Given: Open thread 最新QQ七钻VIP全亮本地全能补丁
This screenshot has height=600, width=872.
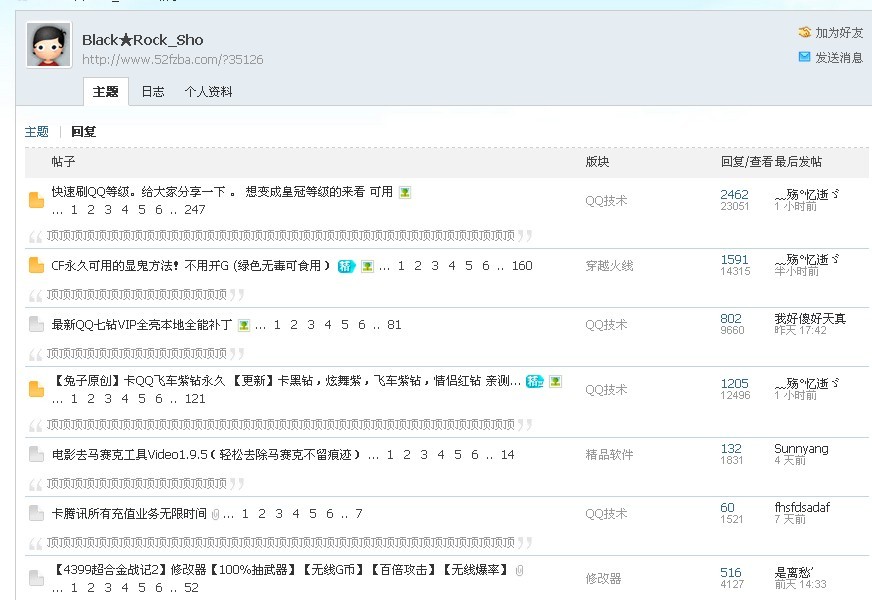Looking at the screenshot, I should (142, 325).
